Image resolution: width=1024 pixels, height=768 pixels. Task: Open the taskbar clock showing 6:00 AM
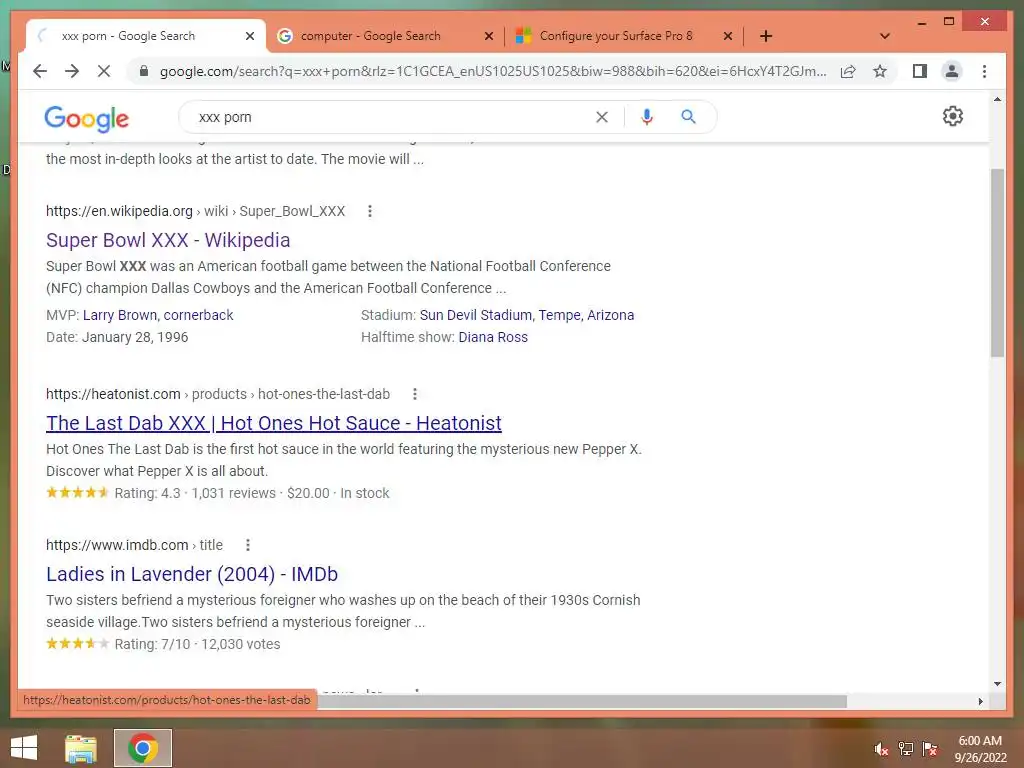tap(980, 749)
